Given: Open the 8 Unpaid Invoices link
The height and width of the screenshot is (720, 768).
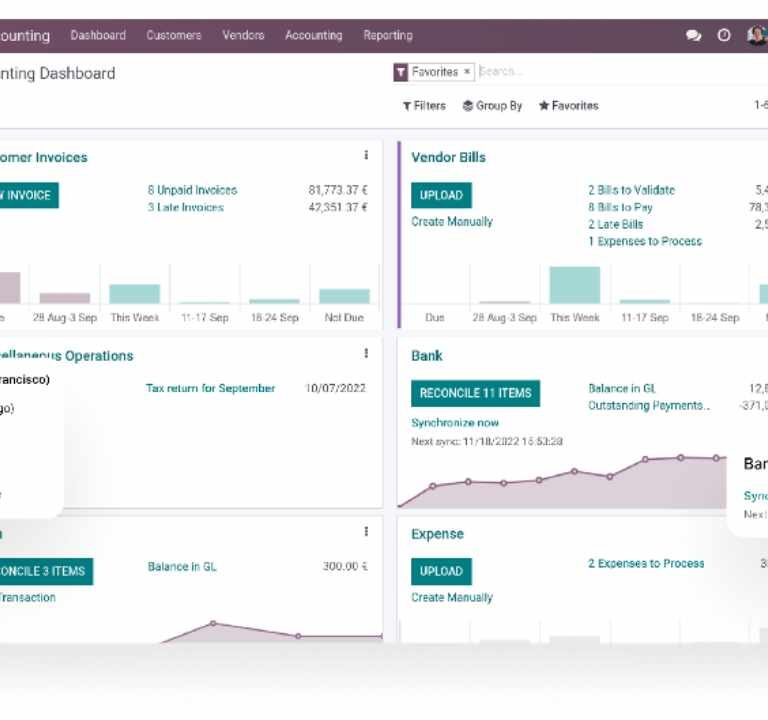Looking at the screenshot, I should [192, 190].
